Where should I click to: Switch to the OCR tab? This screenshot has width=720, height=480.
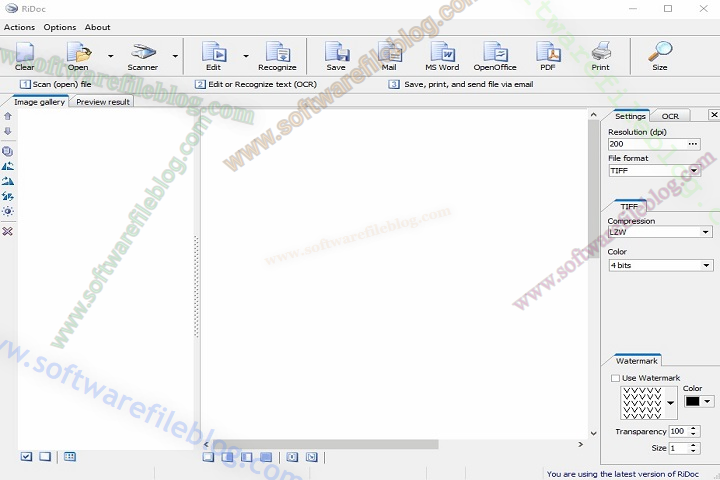tap(670, 116)
